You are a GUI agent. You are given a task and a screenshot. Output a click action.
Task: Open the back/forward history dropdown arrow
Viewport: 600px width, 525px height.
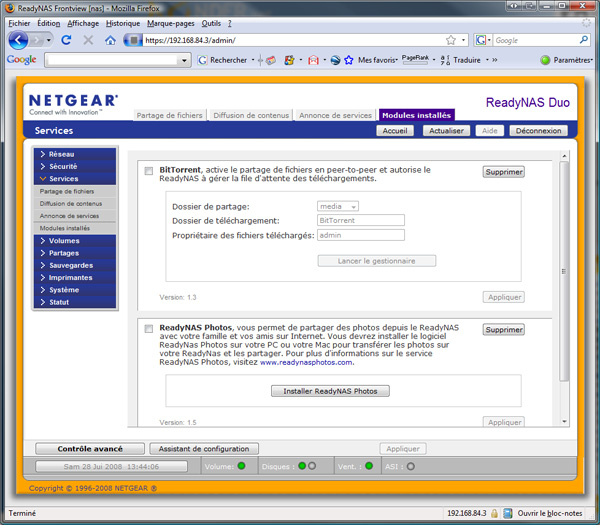pyautogui.click(x=49, y=40)
